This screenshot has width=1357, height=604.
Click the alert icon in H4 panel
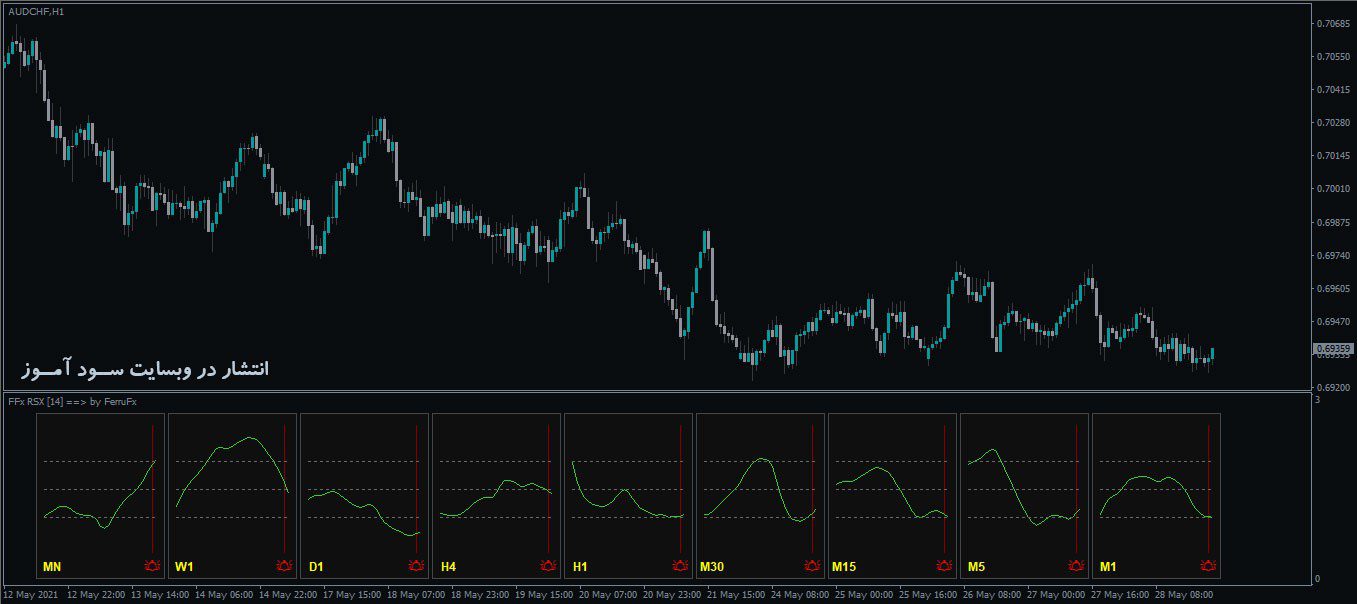pos(549,567)
